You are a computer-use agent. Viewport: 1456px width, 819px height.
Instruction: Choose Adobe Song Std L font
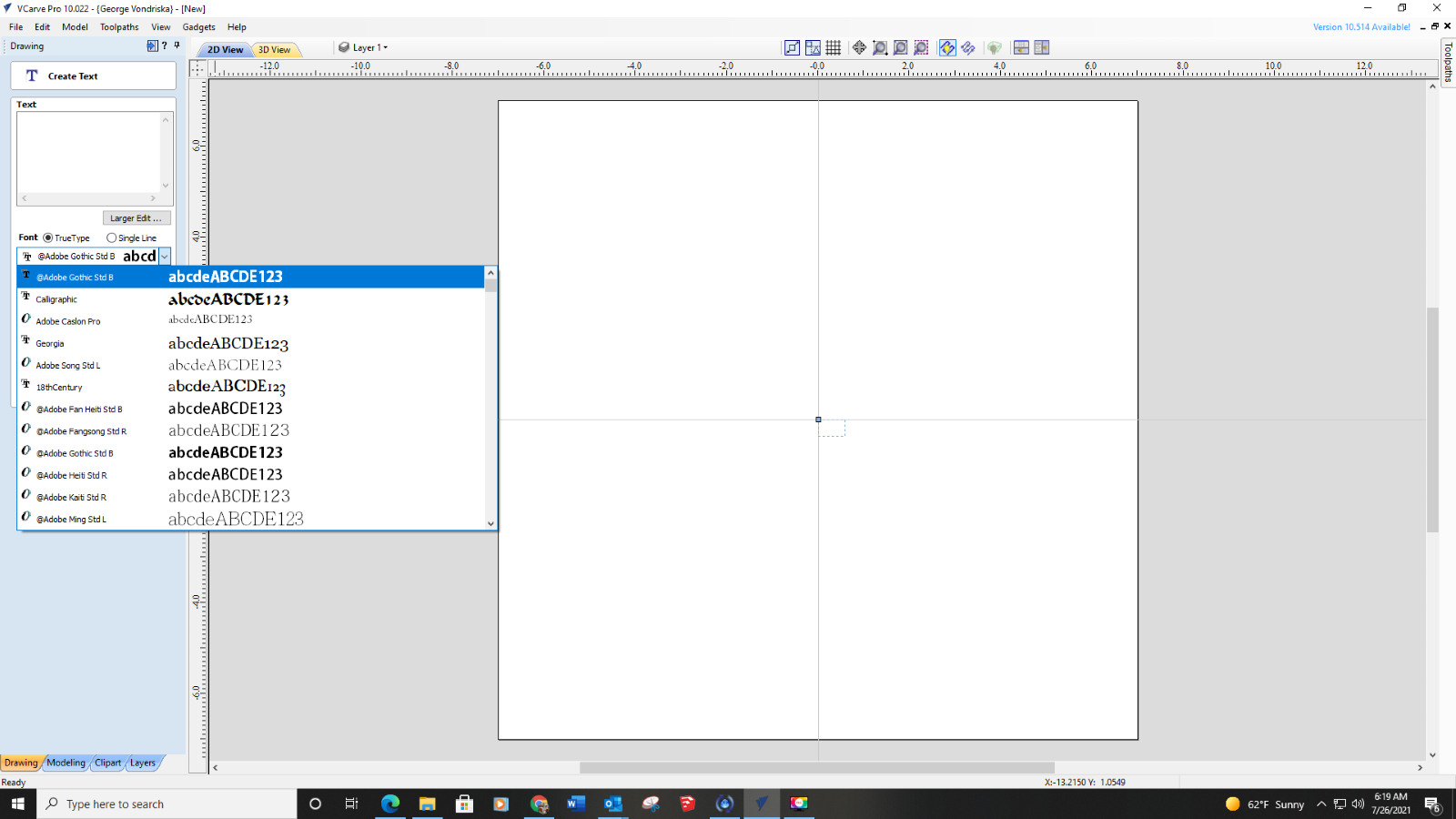251,365
